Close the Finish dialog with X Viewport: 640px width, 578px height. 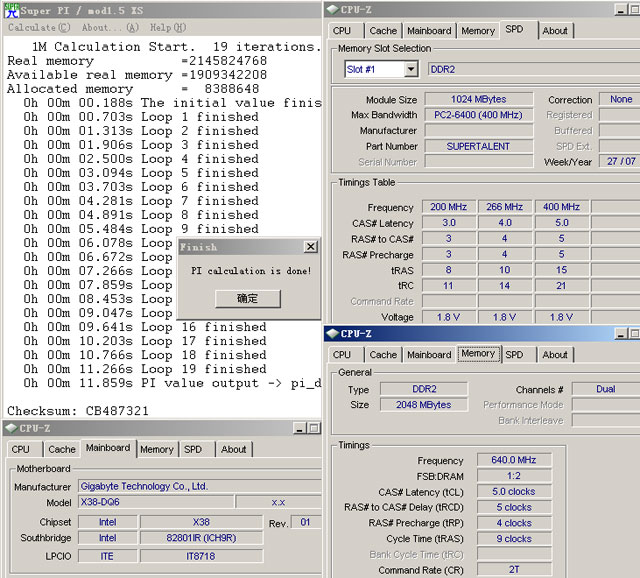click(x=310, y=247)
